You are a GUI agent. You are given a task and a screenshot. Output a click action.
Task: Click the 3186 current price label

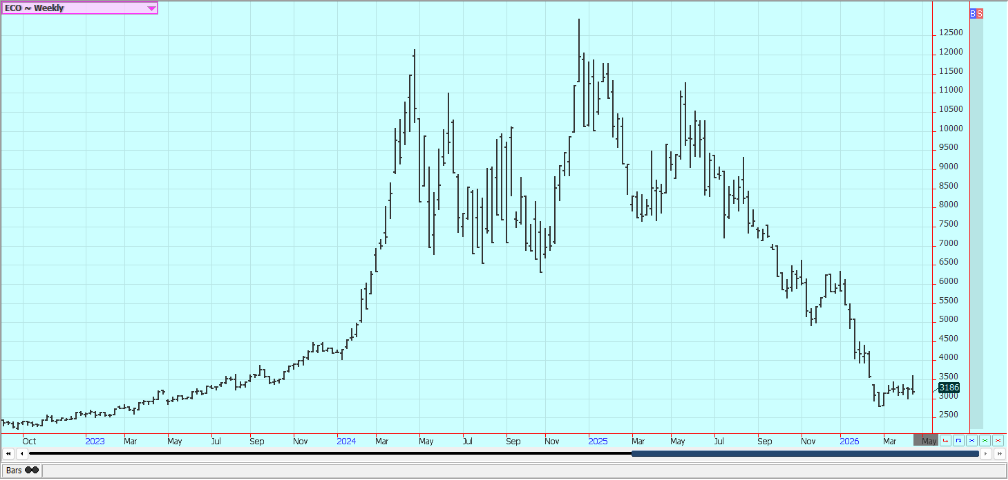click(x=948, y=387)
